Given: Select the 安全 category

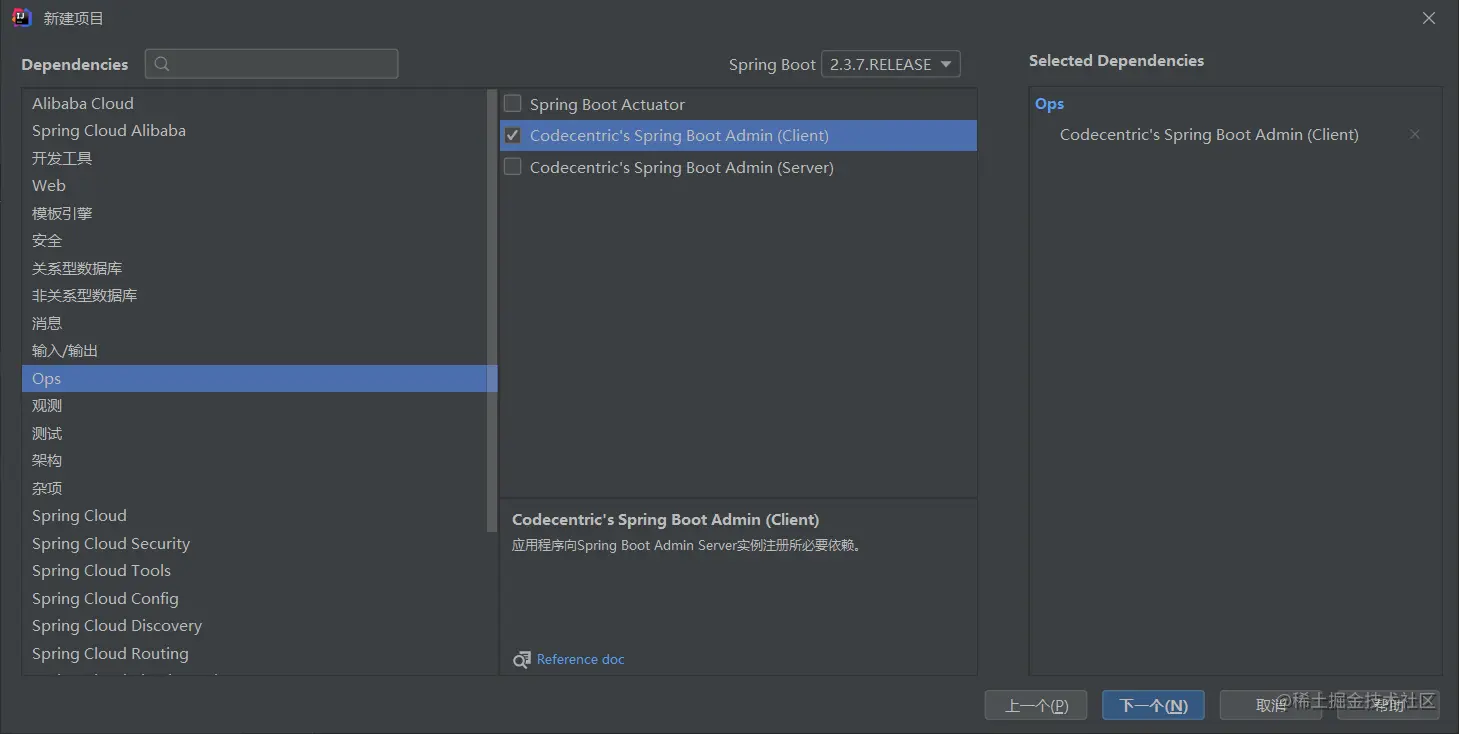Looking at the screenshot, I should pyautogui.click(x=255, y=241).
